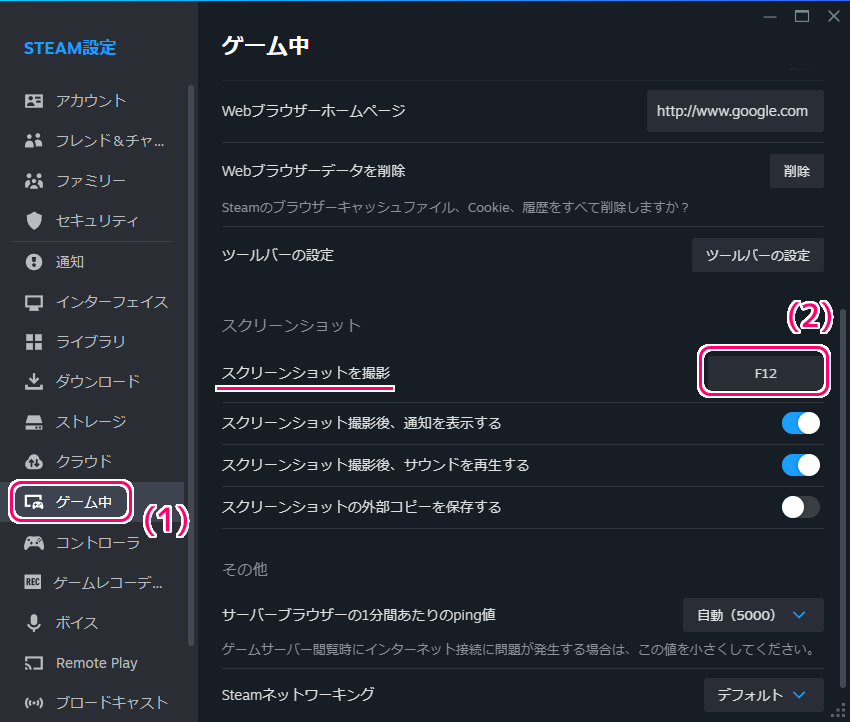
Task: Click the Account card icon in sidebar
Action: tap(34, 101)
